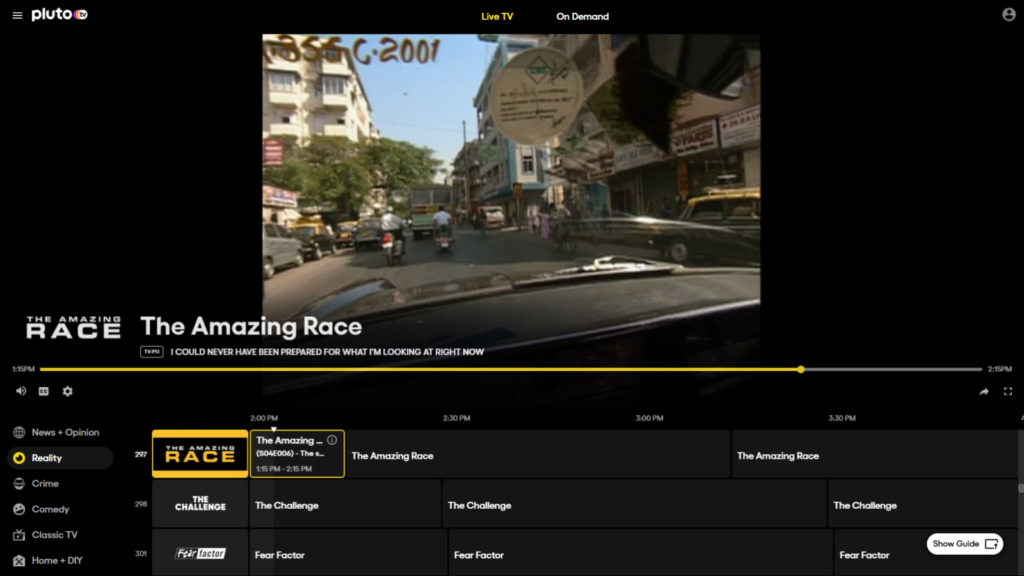Click channel number 298
Screen dimensions: 1024x576
[140, 504]
